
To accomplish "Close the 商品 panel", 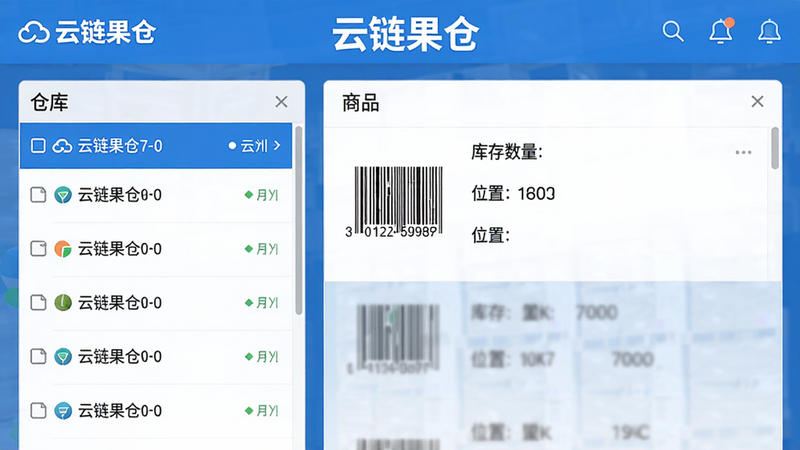I will (757, 101).
